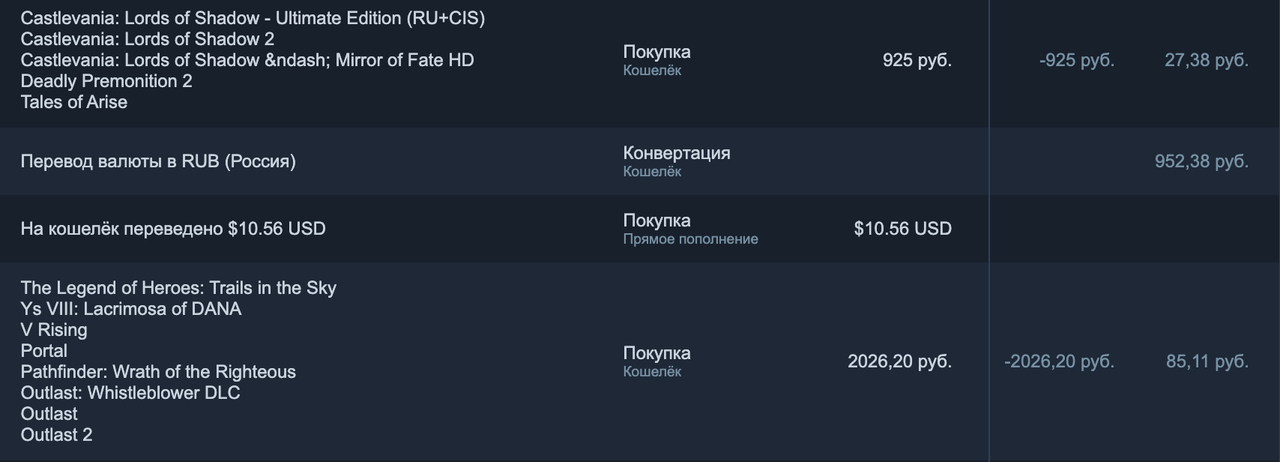Click Castlevania: Lords of Shadow 2 title
This screenshot has width=1280, height=462.
click(x=147, y=39)
